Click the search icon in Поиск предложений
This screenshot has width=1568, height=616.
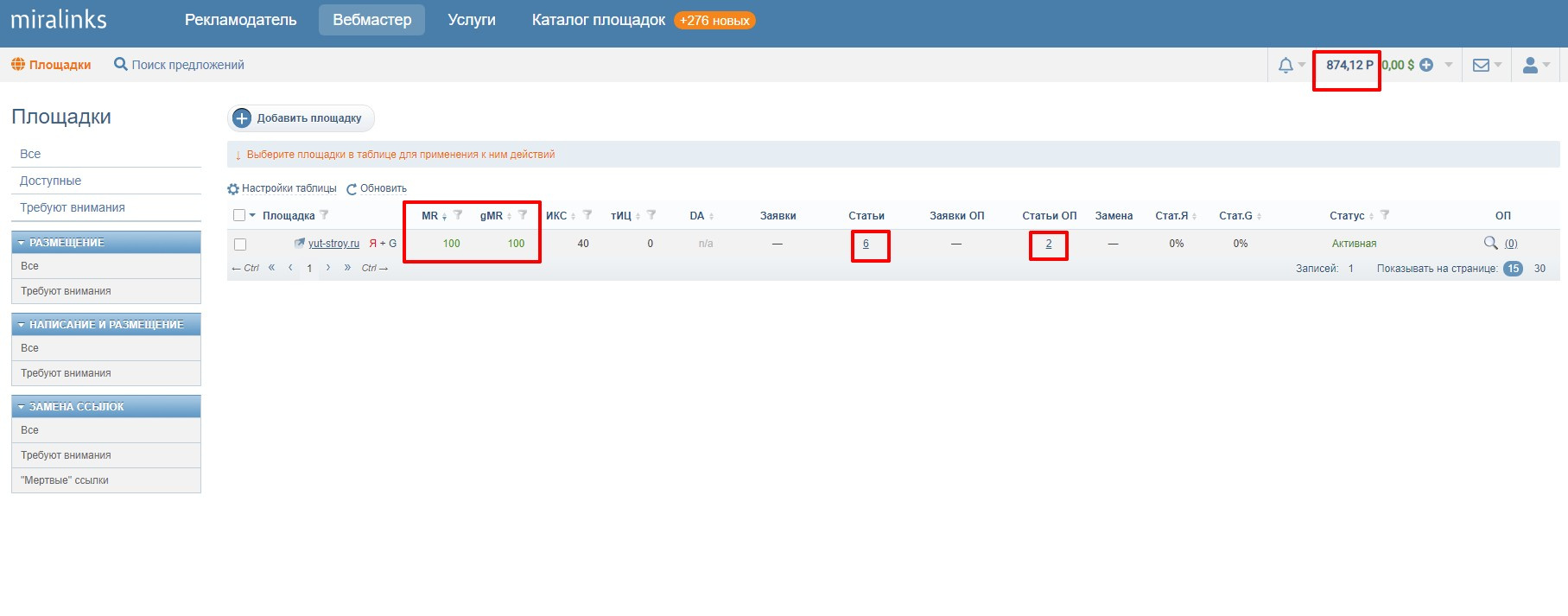(x=121, y=64)
